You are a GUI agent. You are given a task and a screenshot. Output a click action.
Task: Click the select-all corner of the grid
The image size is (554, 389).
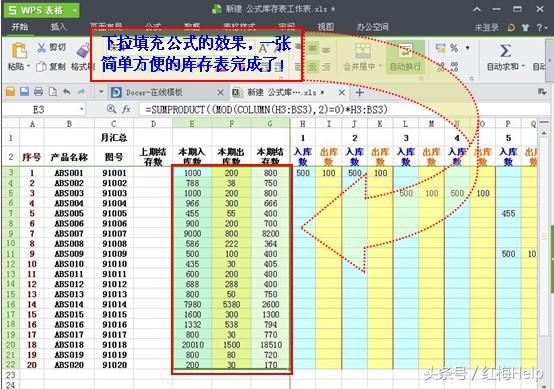coord(11,123)
